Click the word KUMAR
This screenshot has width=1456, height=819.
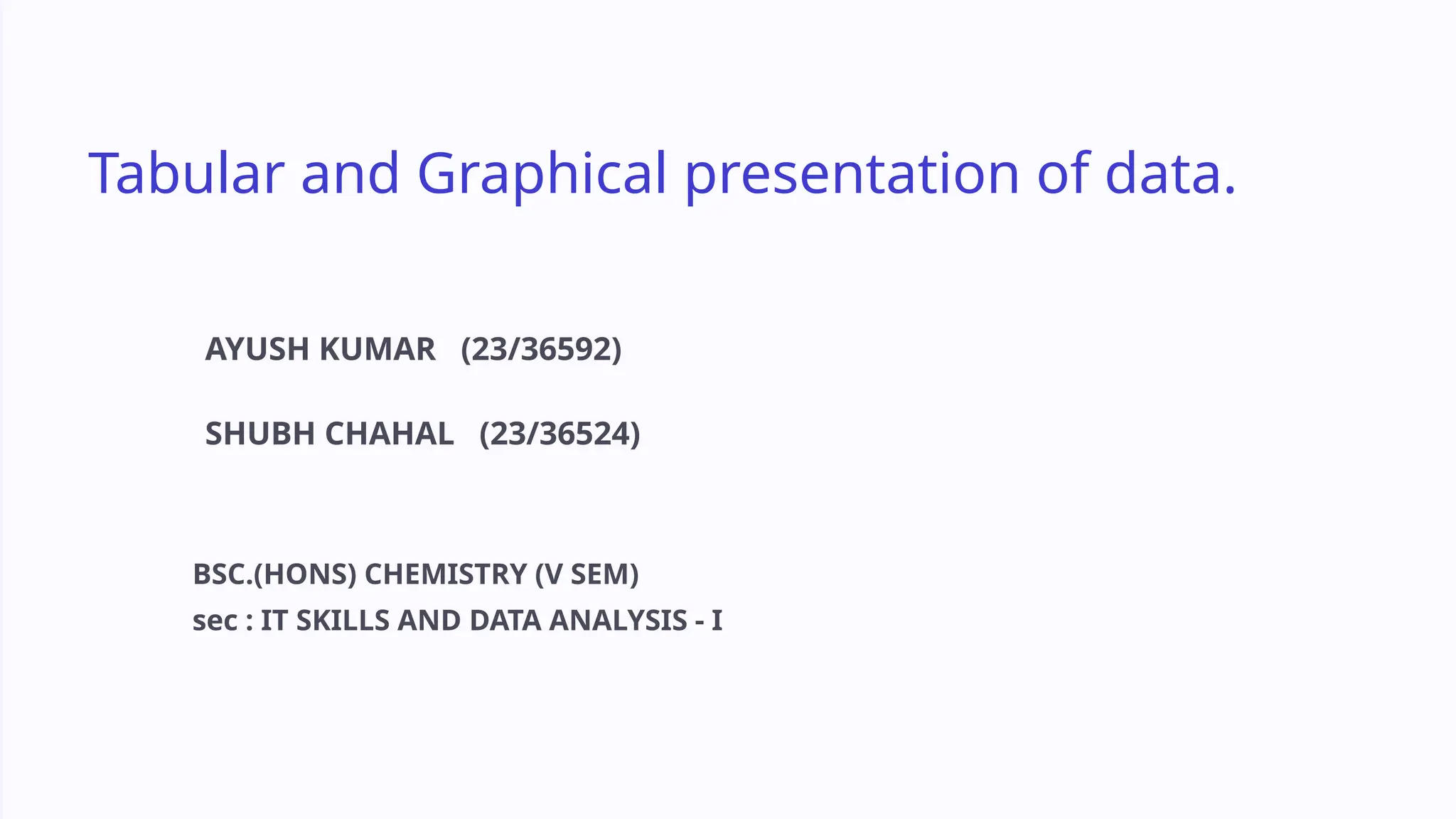378,349
